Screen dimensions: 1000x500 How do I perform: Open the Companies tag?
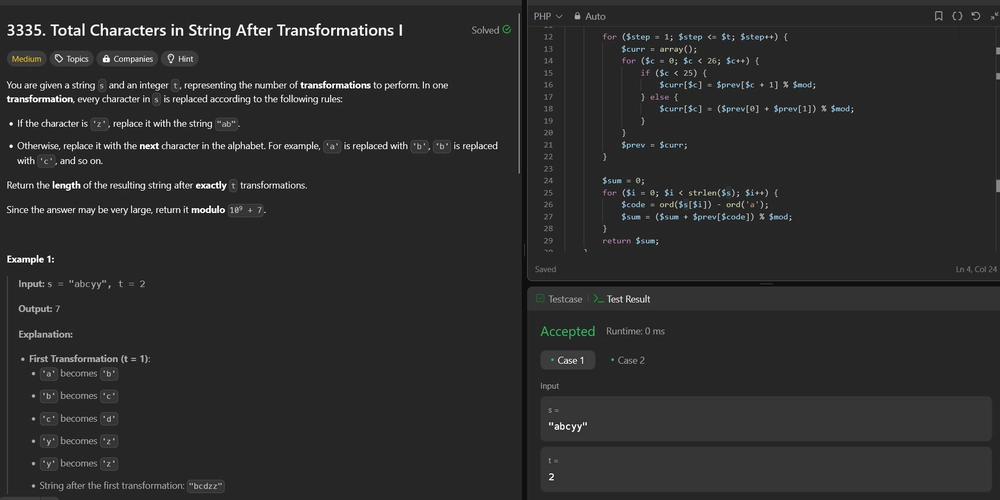(127, 59)
